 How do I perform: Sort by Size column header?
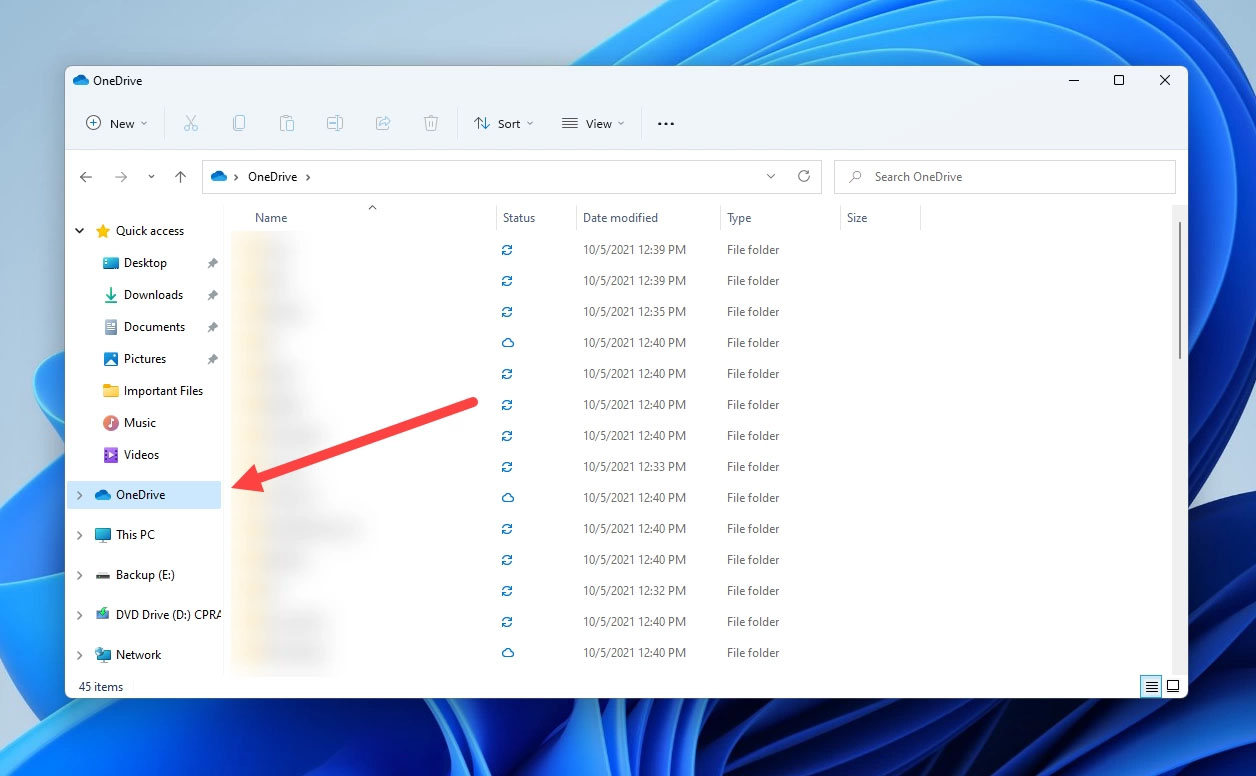click(857, 218)
